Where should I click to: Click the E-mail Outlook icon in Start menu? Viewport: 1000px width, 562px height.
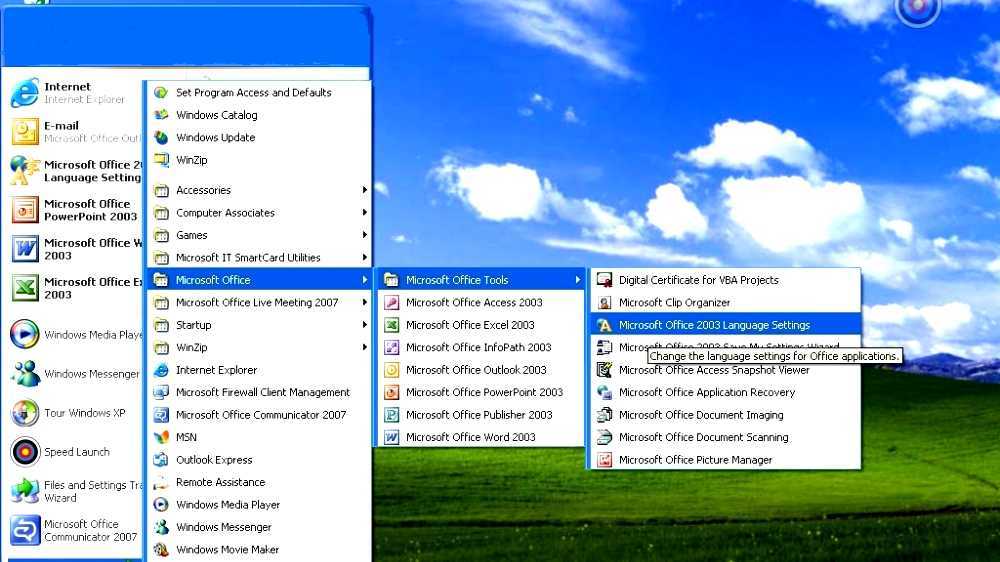25,132
